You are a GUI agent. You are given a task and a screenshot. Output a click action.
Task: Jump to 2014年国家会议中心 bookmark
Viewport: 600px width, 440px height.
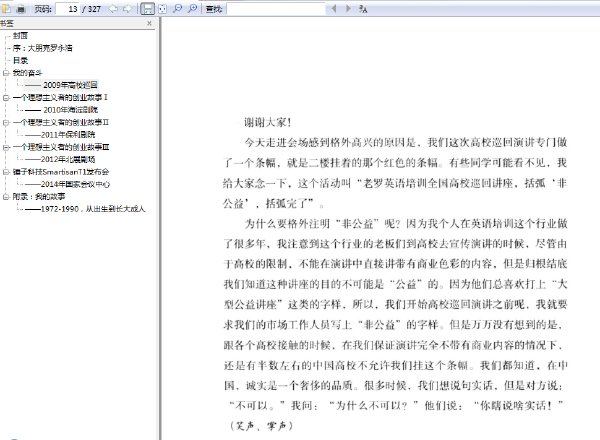tap(67, 184)
